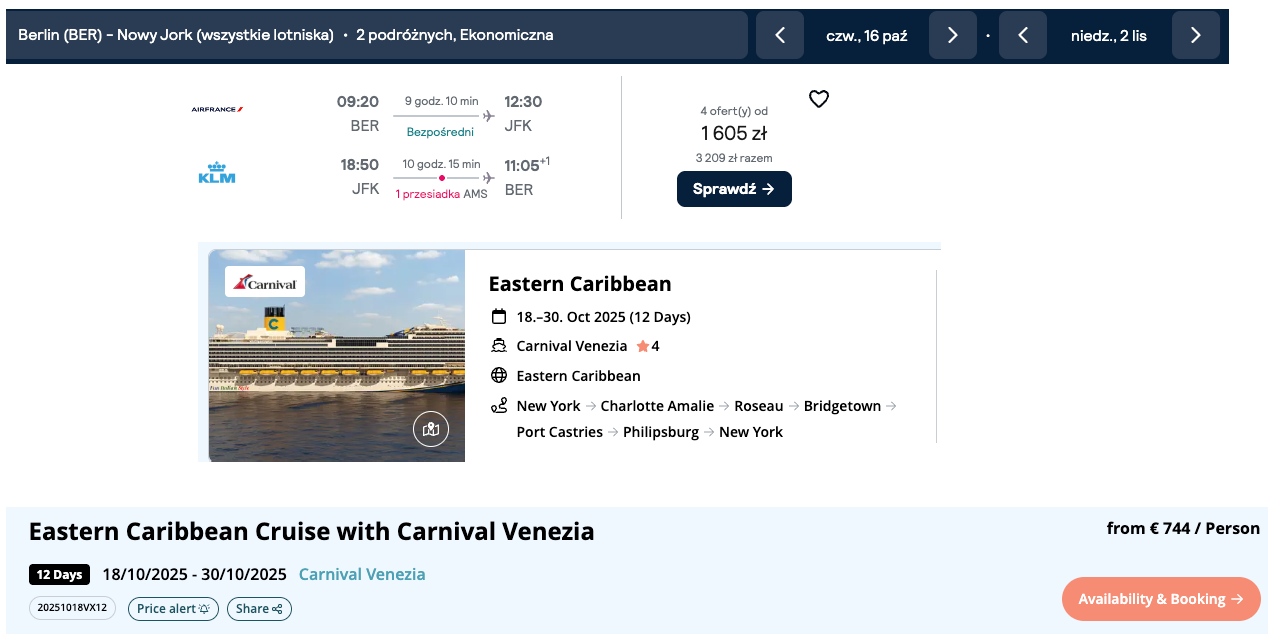The width and height of the screenshot is (1268, 634).
Task: Click the Share button
Action: pyautogui.click(x=259, y=608)
